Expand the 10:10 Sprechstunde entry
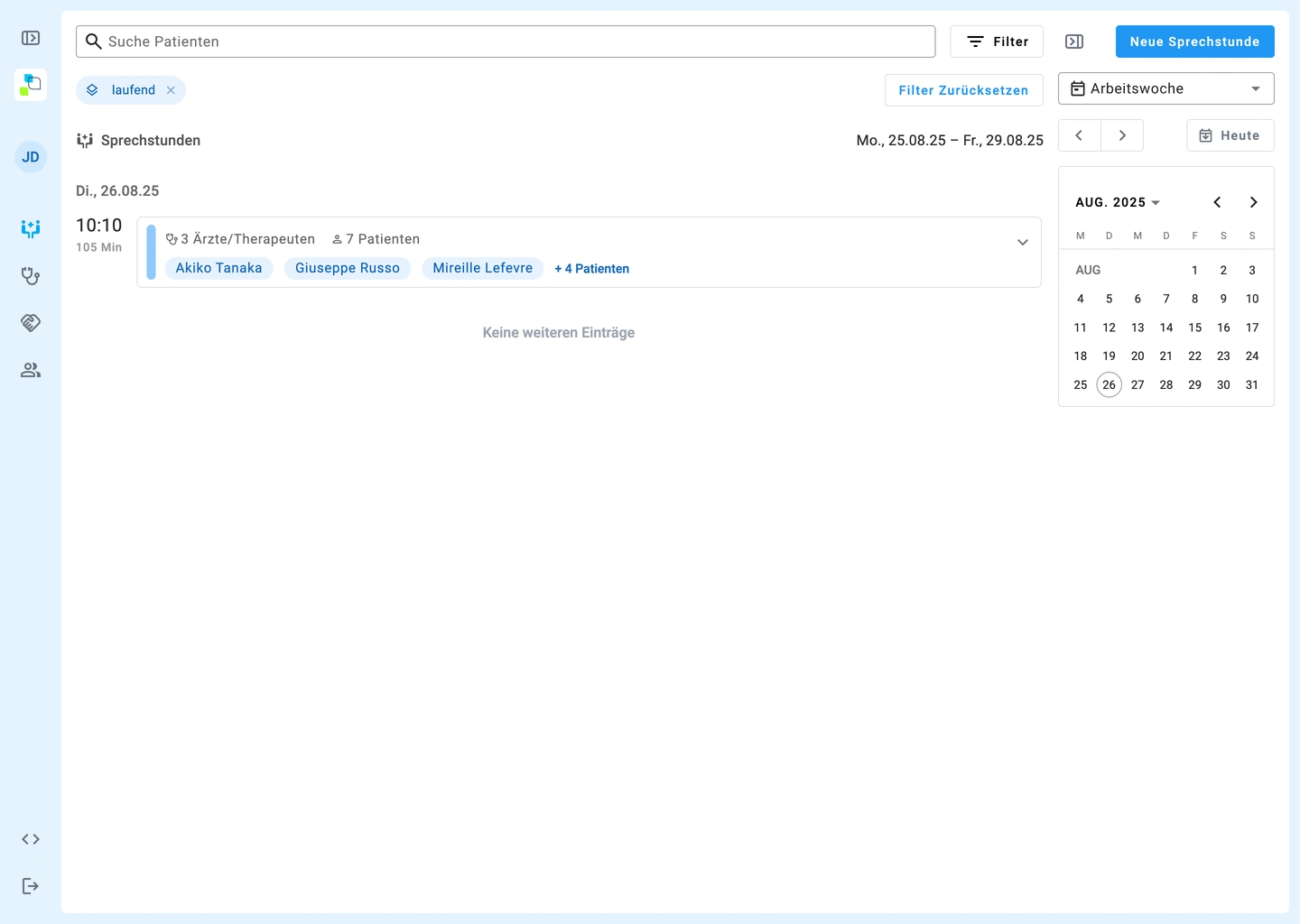Screen dimensions: 1300x924 (1022, 242)
